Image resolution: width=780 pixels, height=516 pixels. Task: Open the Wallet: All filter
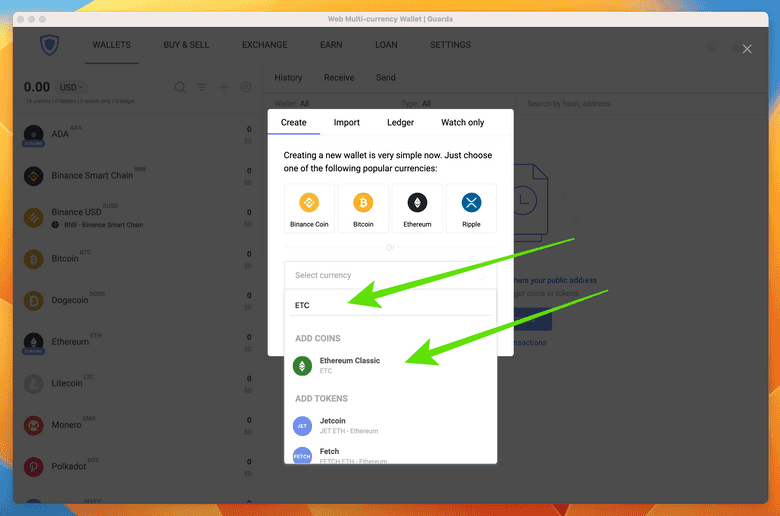[x=291, y=103]
